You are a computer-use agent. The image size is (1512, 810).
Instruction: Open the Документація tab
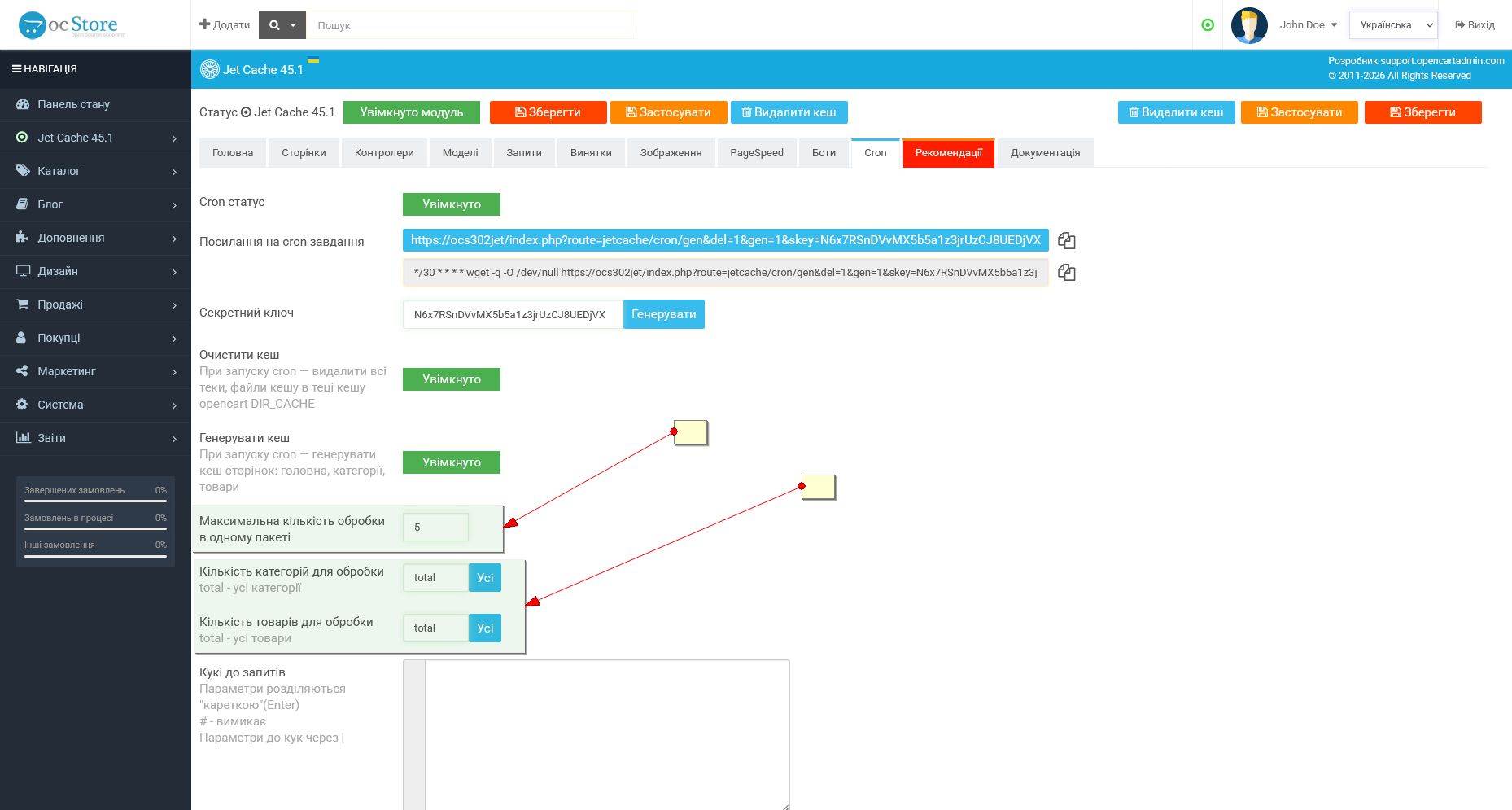(x=1046, y=153)
